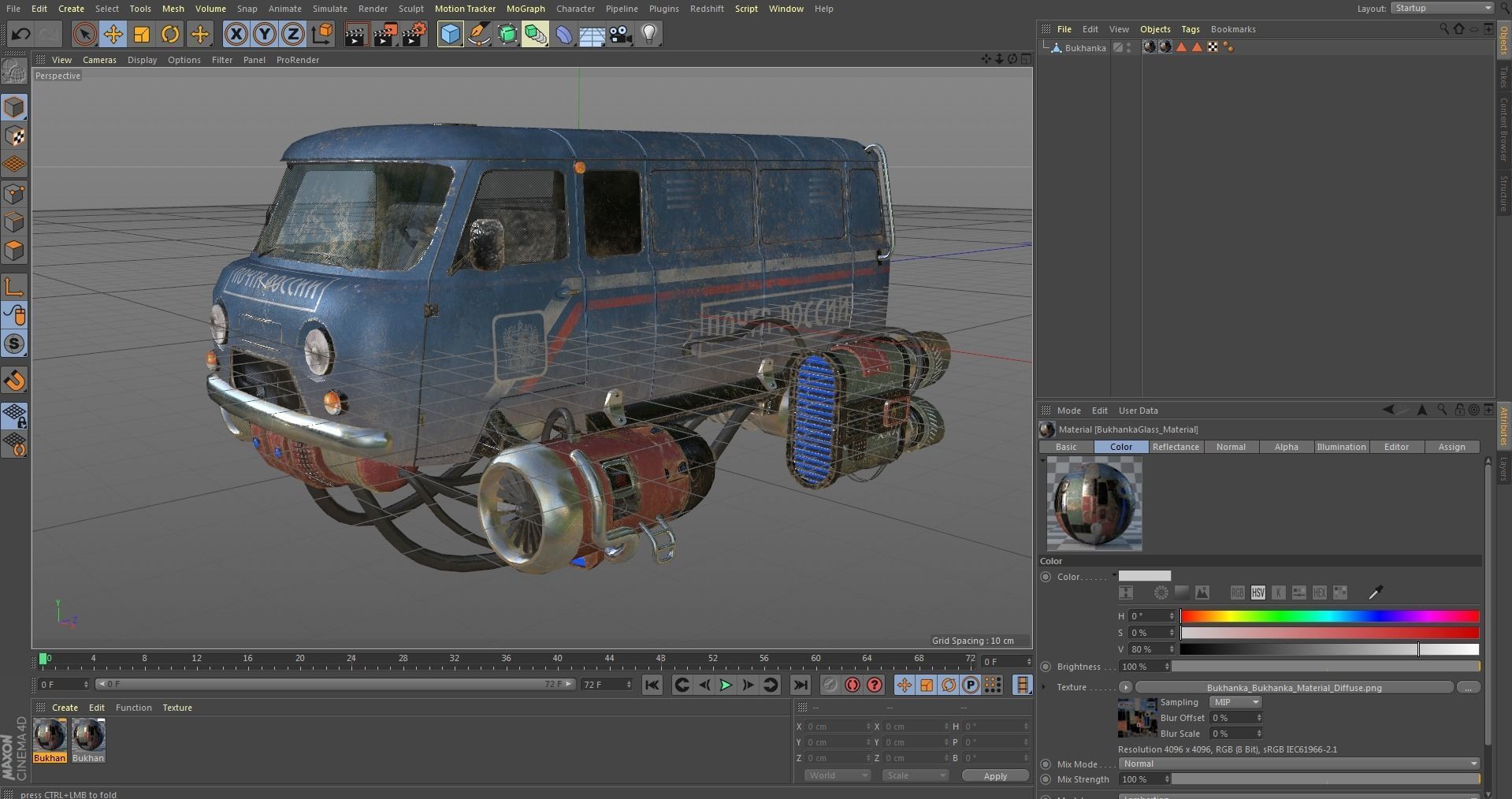This screenshot has width=1512, height=799.
Task: Open the Camera object icon
Action: pos(621,34)
